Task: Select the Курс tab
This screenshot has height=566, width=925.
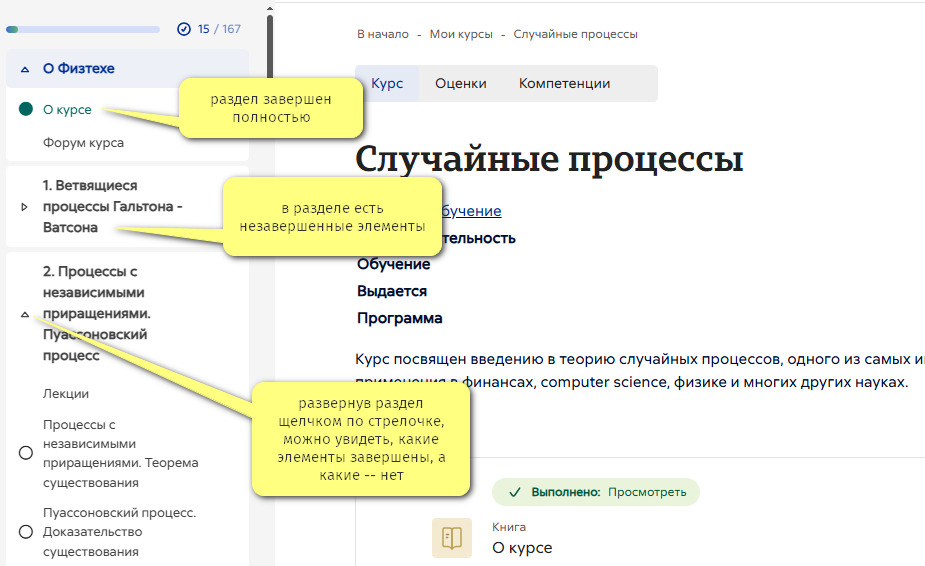Action: click(x=387, y=84)
